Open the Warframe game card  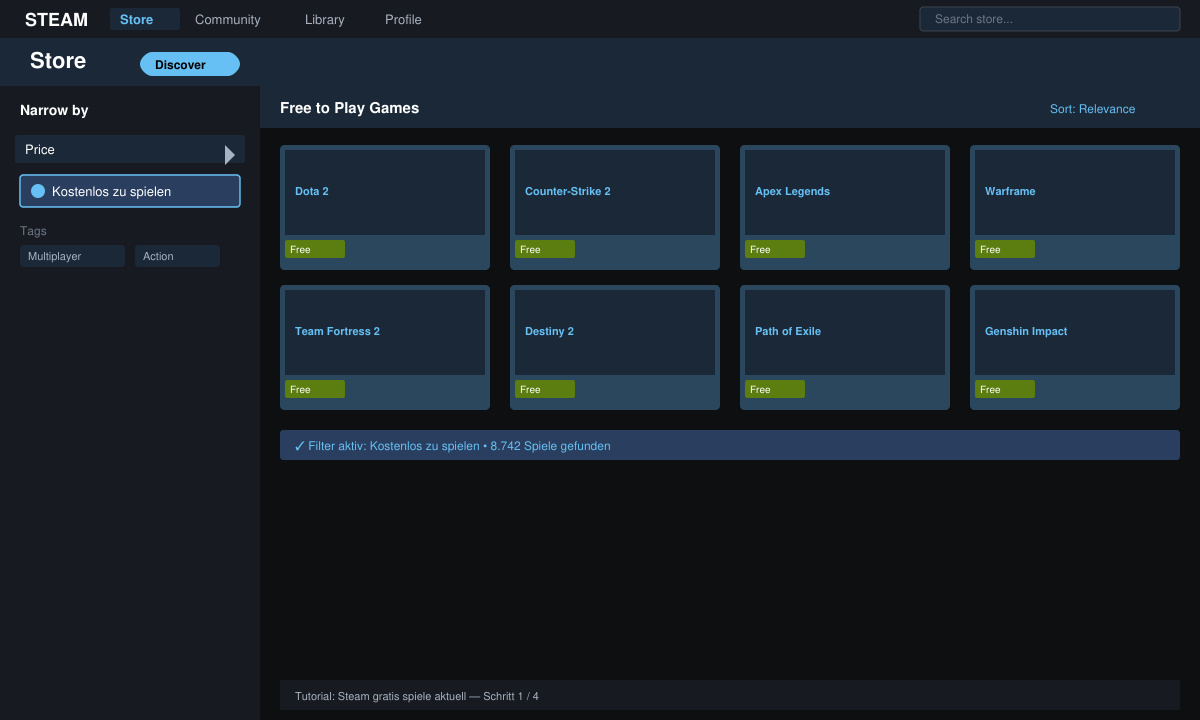[1075, 207]
